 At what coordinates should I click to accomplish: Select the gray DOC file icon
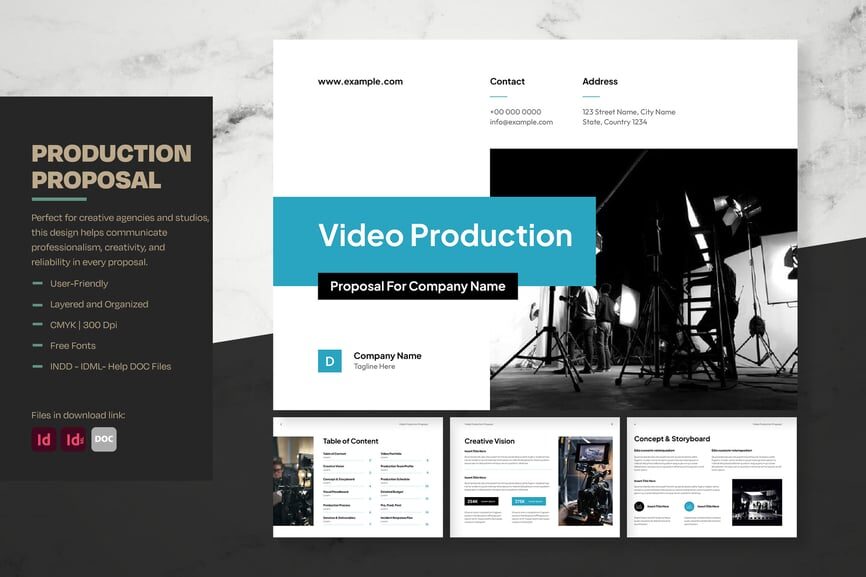(x=104, y=439)
